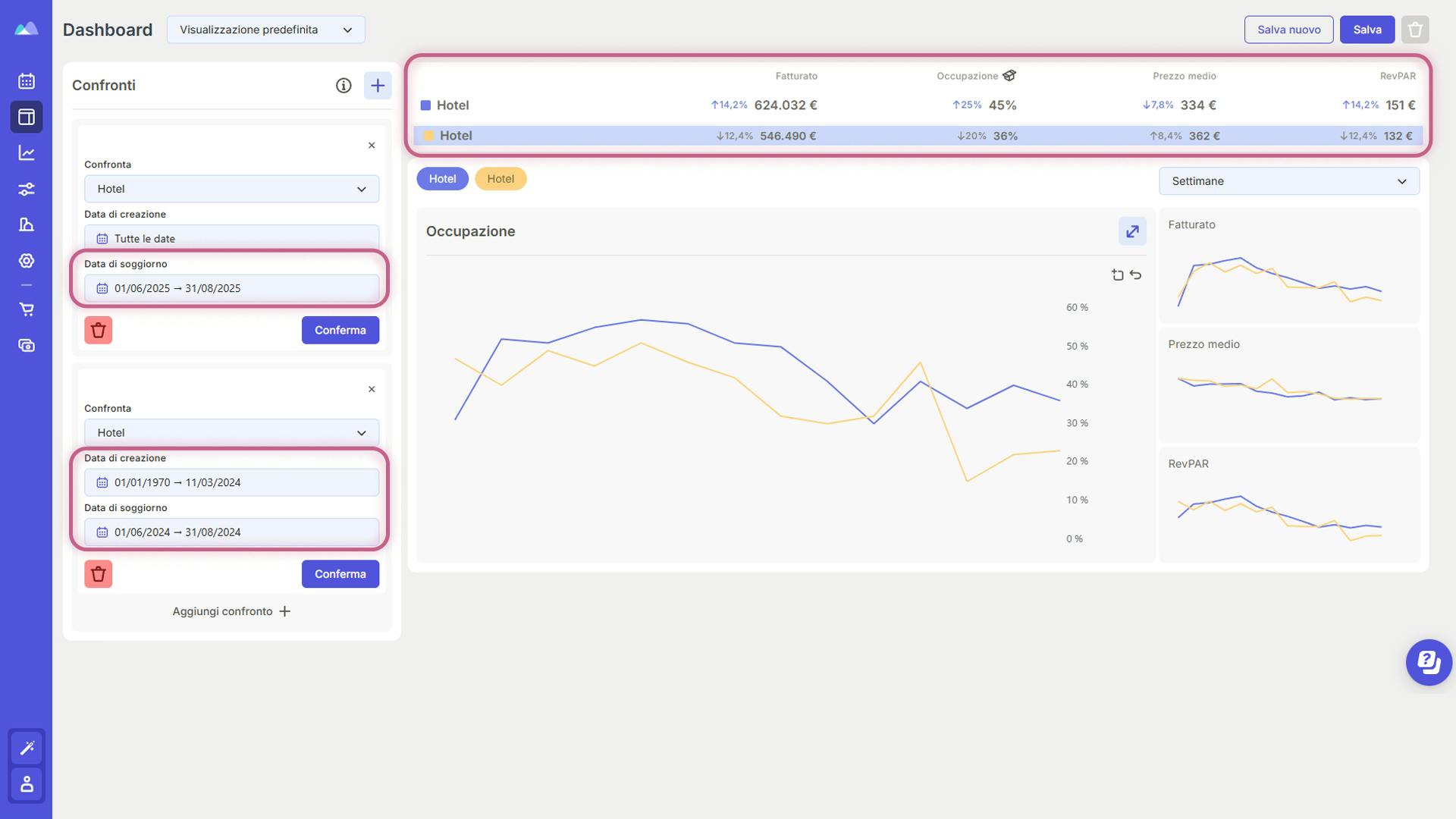
Task: Click the Salva nuovo button
Action: [x=1289, y=30]
